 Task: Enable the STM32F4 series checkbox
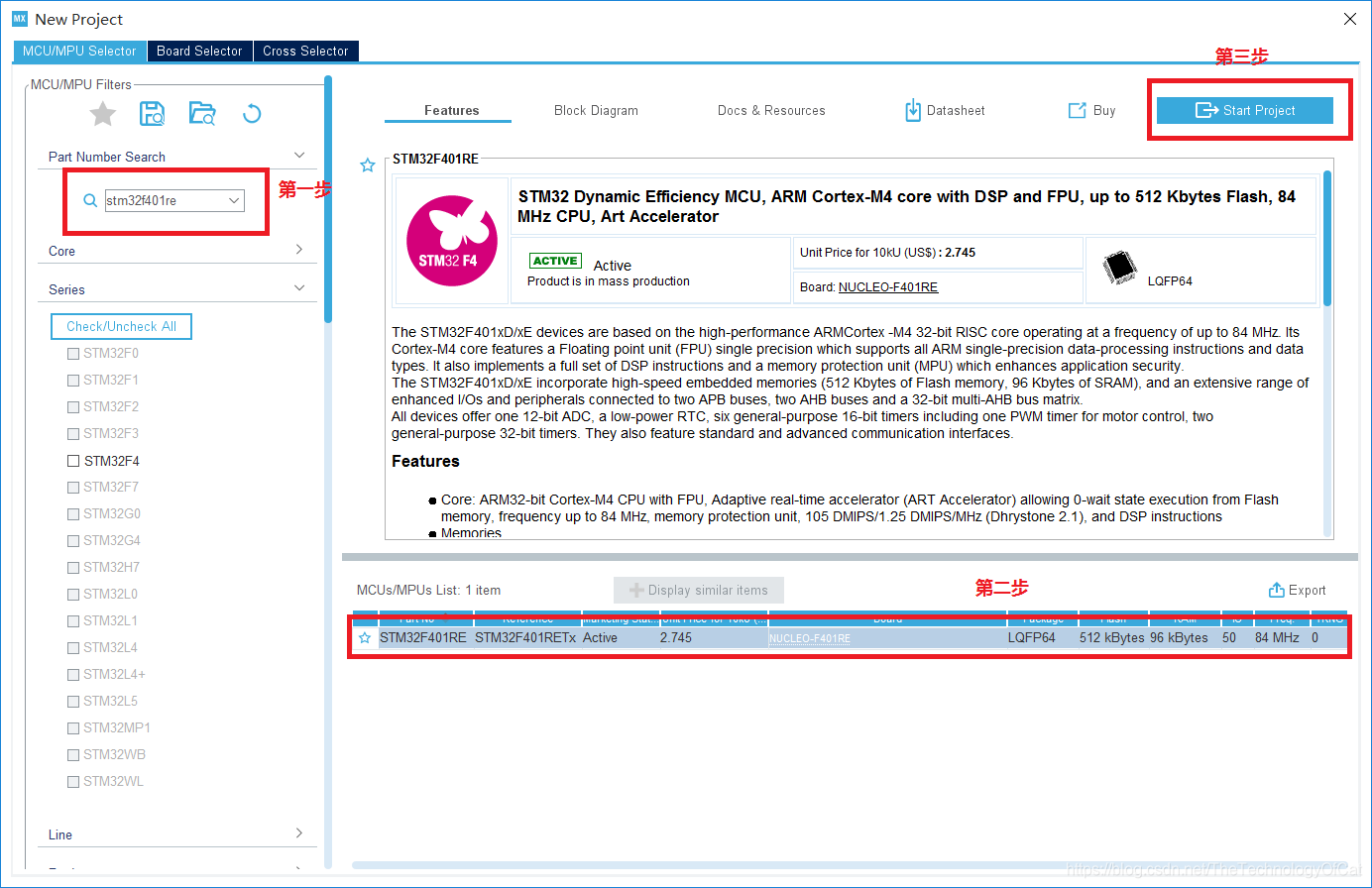pos(73,461)
